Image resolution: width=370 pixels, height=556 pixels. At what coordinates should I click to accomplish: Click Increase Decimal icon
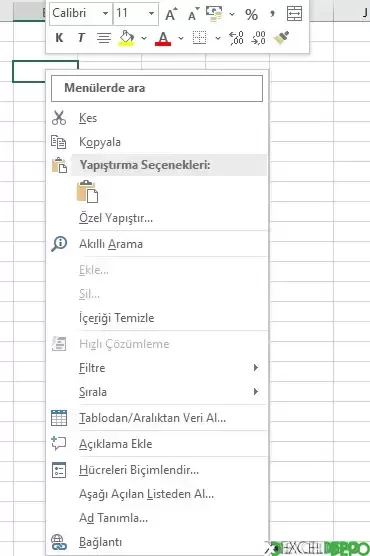coord(236,38)
